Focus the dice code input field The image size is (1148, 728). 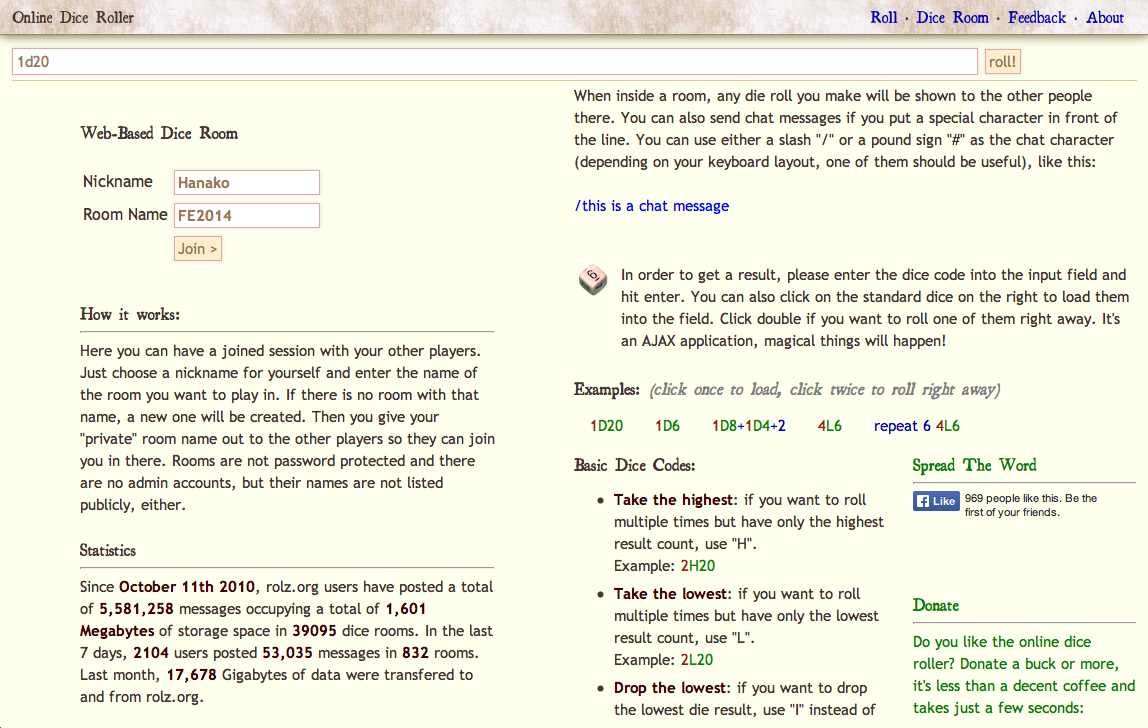tap(494, 62)
